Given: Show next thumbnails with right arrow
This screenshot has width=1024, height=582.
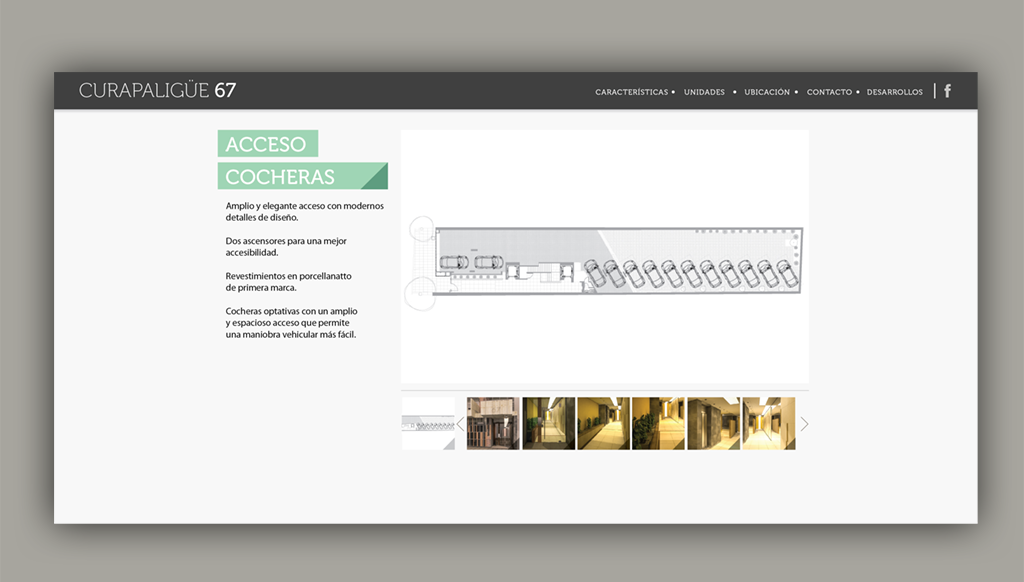Looking at the screenshot, I should pyautogui.click(x=805, y=424).
